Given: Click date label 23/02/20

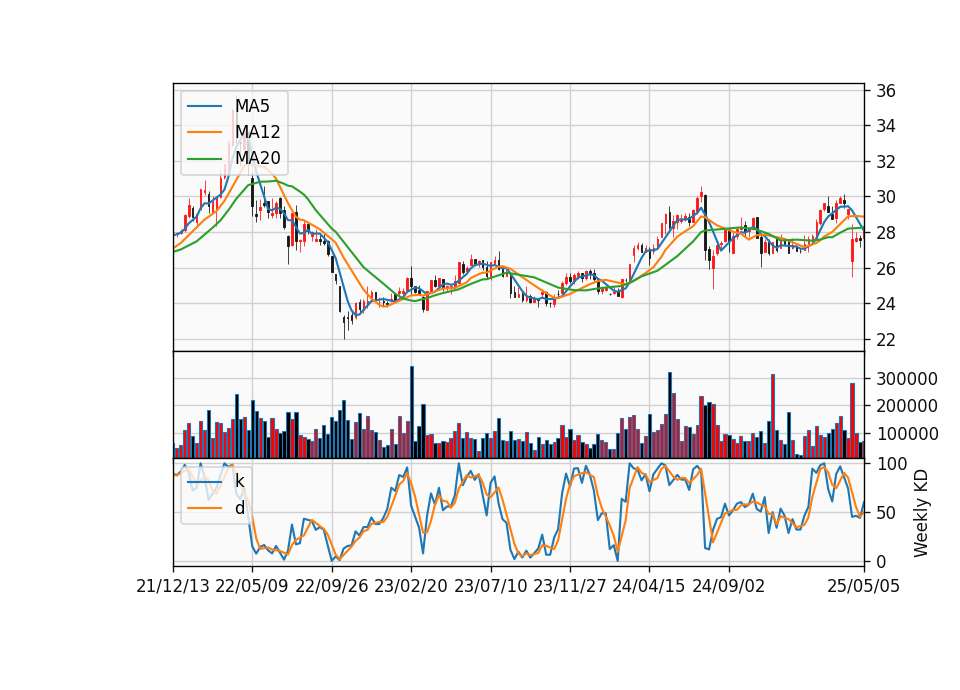Looking at the screenshot, I should point(411,587).
